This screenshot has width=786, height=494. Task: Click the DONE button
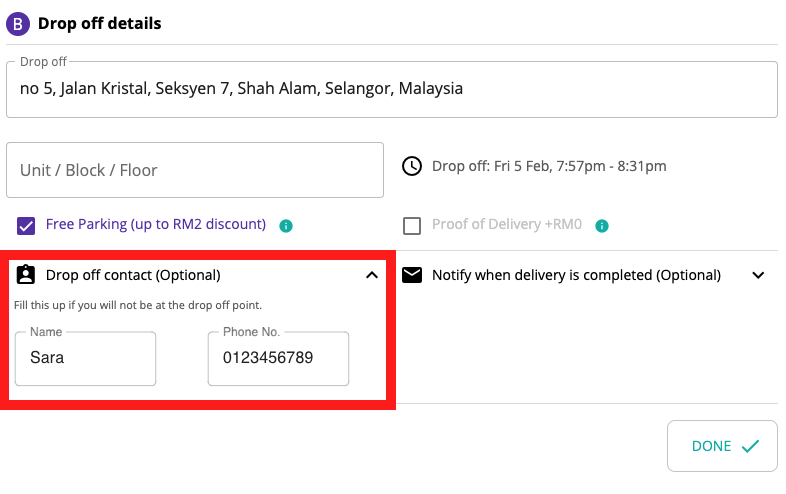tap(722, 446)
